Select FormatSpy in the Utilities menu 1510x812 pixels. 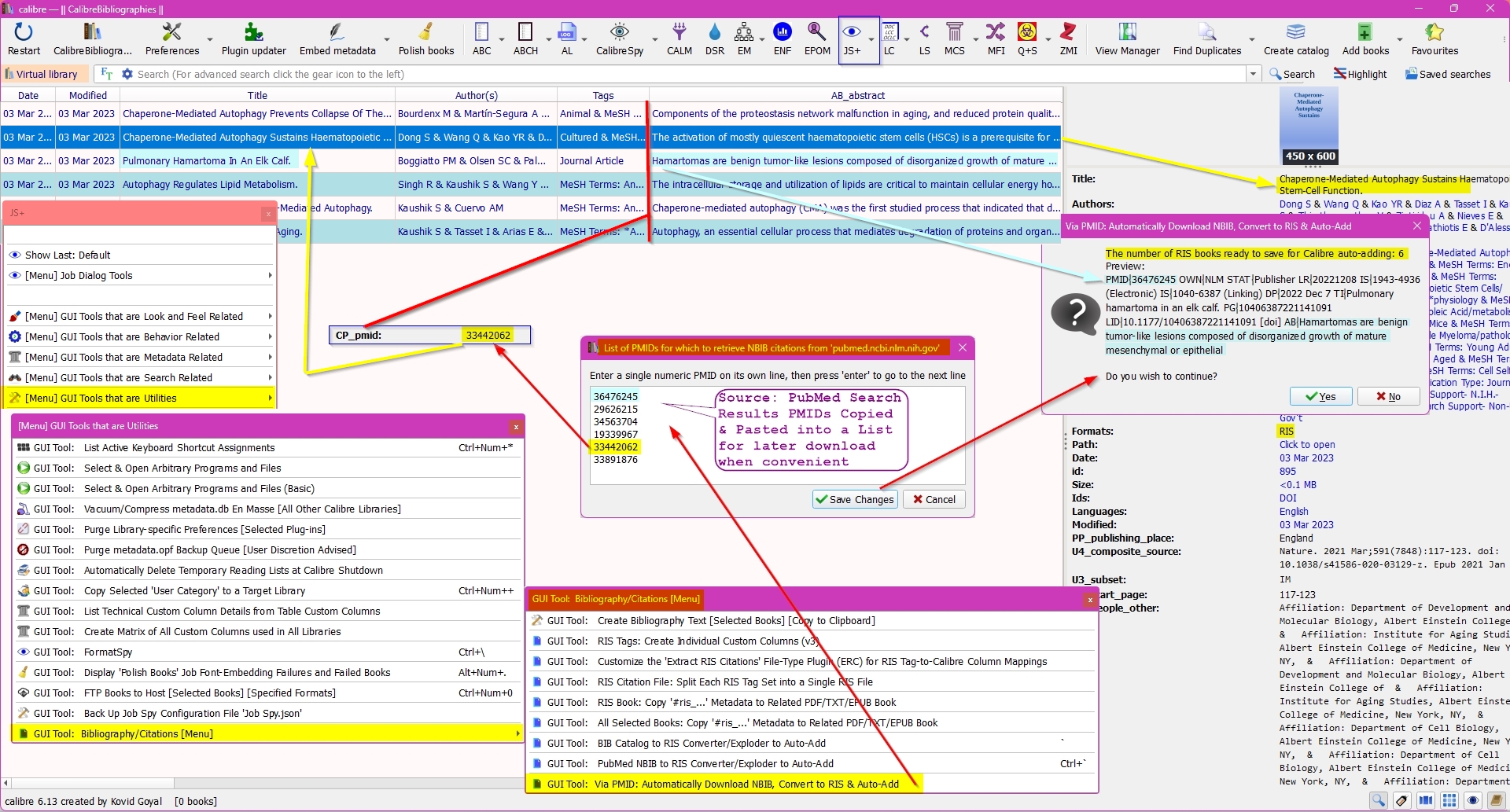click(x=108, y=652)
